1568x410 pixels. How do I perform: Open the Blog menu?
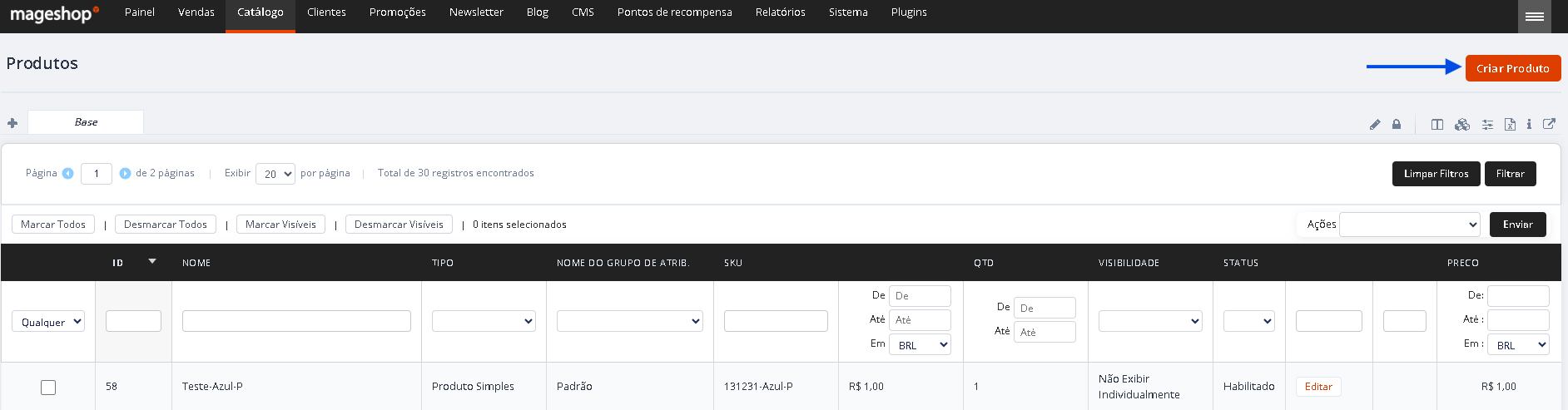pyautogui.click(x=538, y=12)
